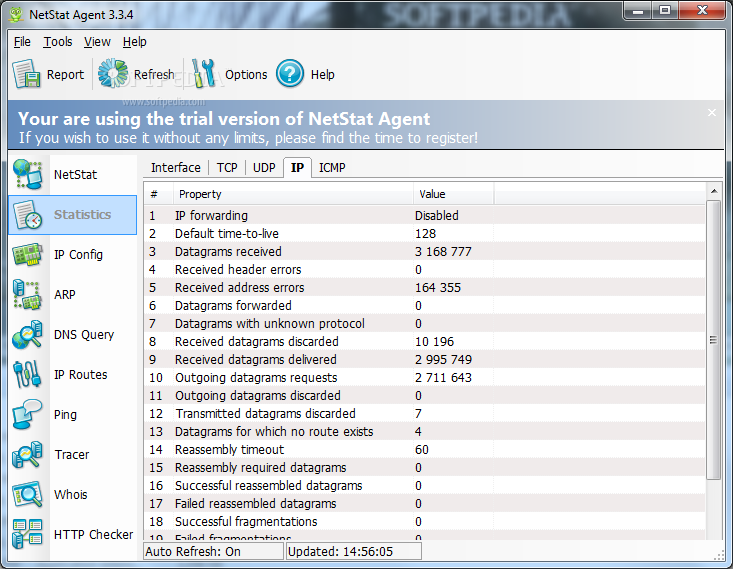The width and height of the screenshot is (733, 569).
Task: Click the Report toolbar label
Action: click(65, 74)
